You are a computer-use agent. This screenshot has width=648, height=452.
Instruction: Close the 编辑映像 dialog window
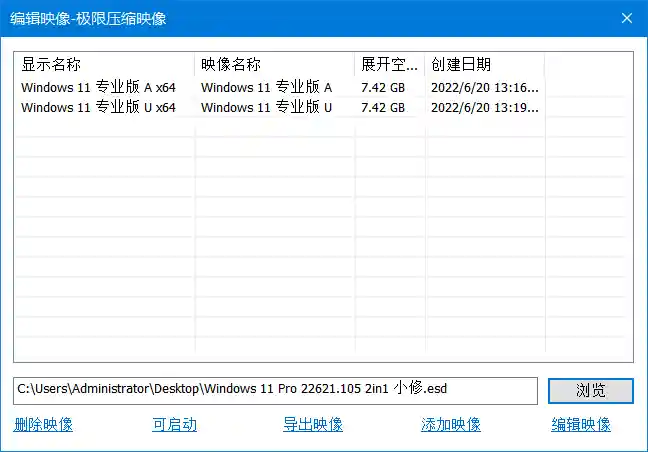point(627,18)
